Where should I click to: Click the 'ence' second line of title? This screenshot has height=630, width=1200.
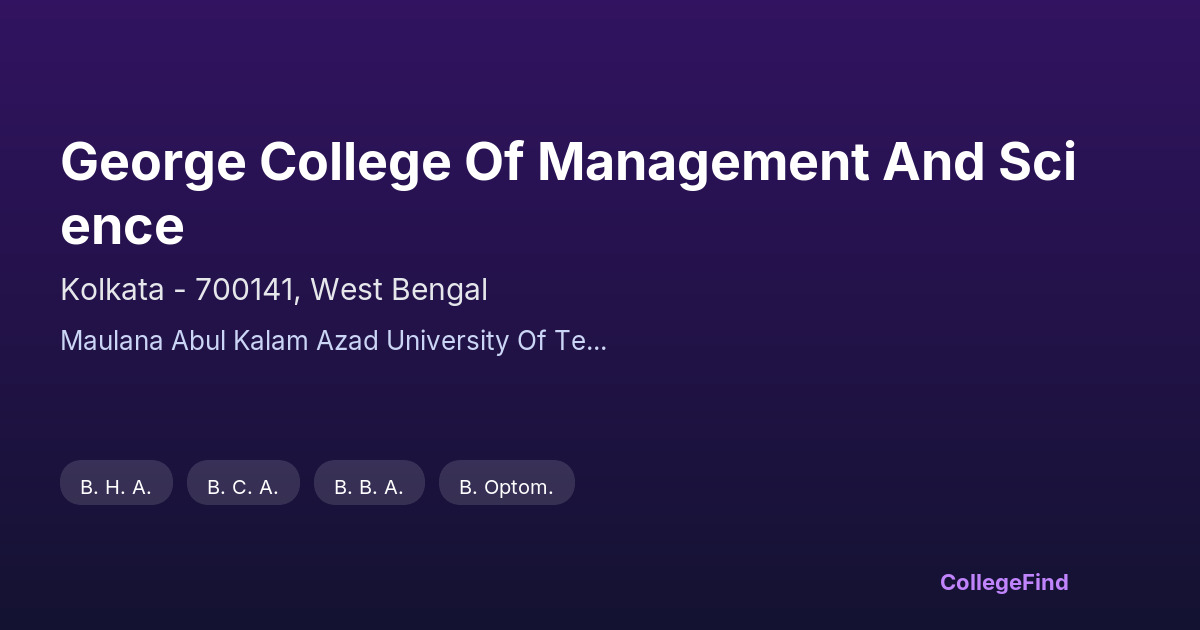click(x=122, y=227)
